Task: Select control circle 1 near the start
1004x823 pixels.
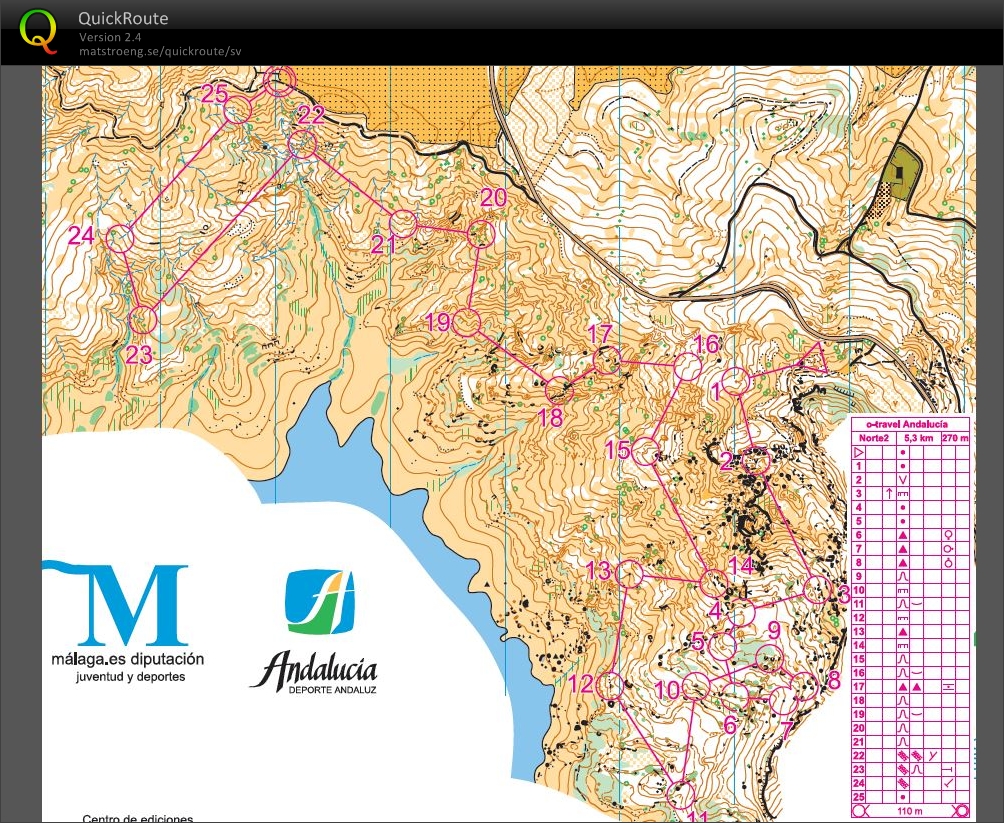Action: click(736, 382)
